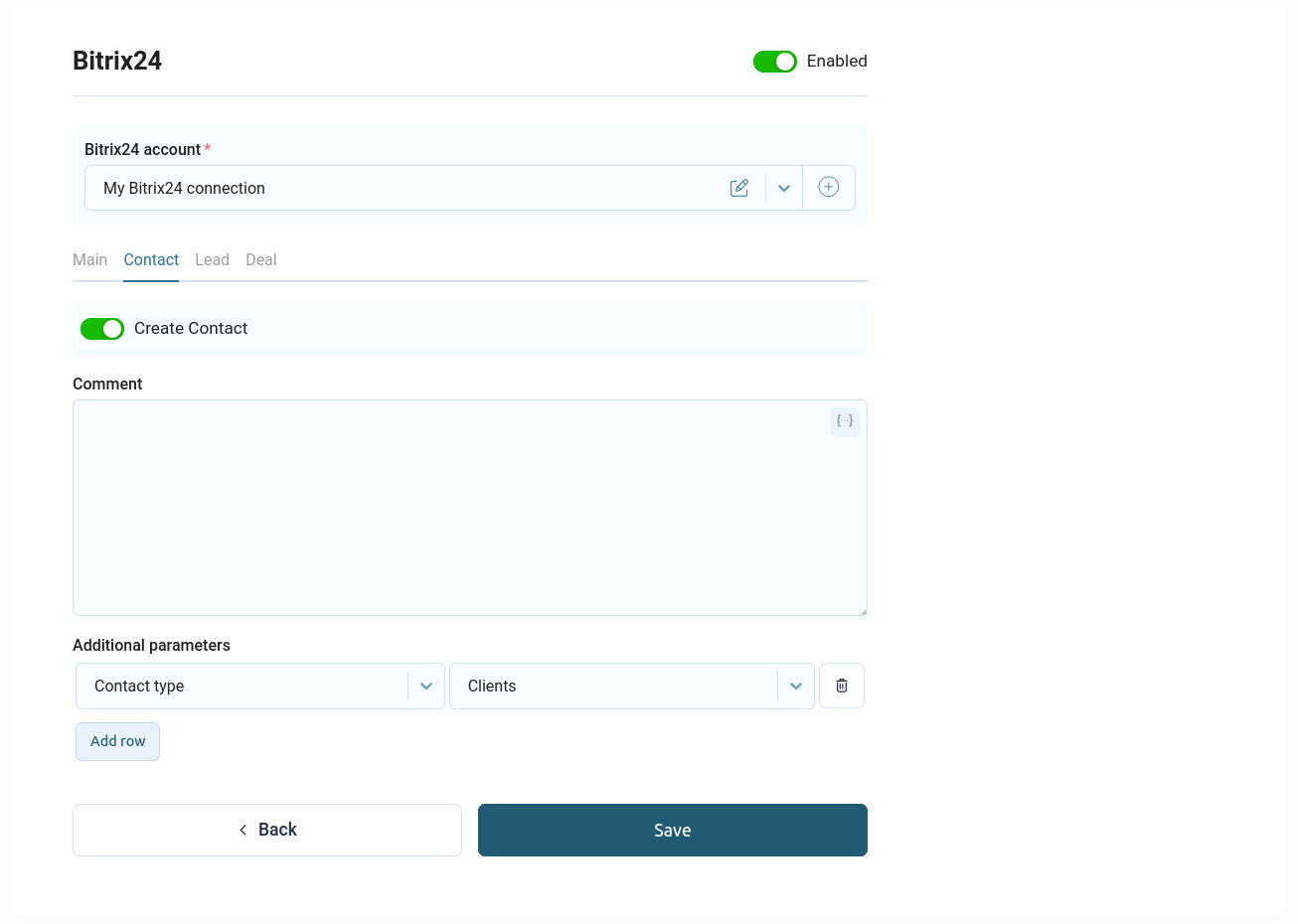
Task: Delete the Contact type parameter row
Action: 842,686
